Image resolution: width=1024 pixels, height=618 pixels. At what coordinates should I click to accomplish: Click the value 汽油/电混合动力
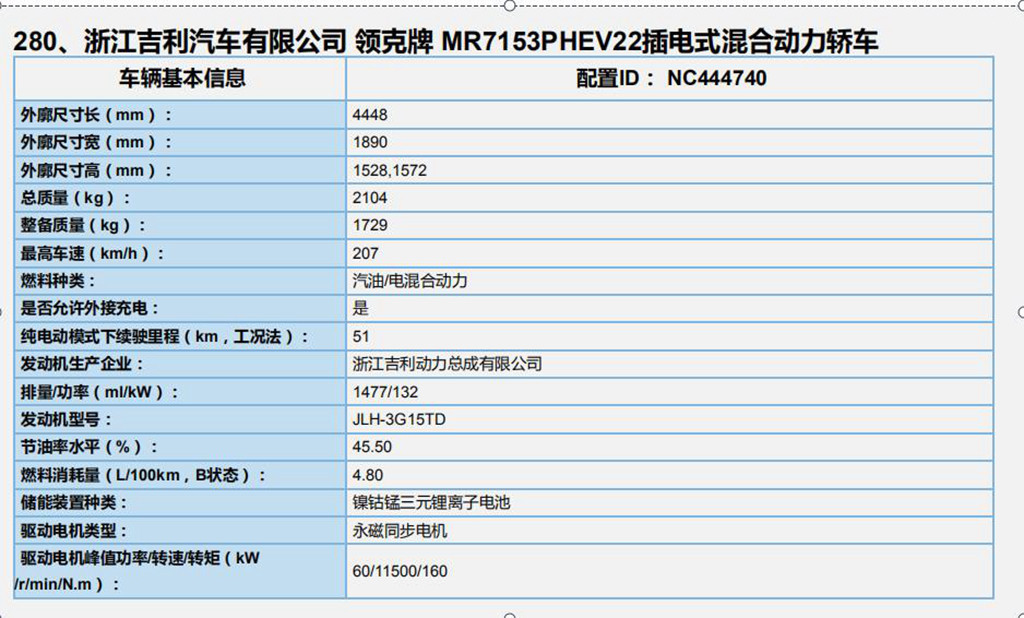pos(410,281)
